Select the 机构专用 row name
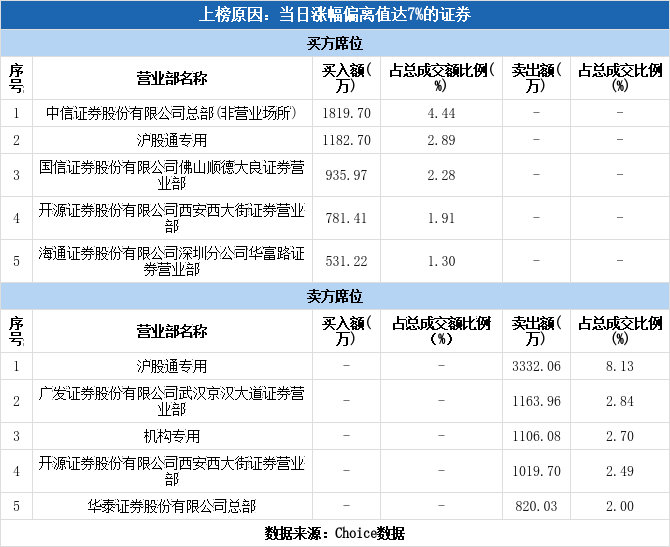Screen dimensions: 670x547 pyautogui.click(x=171, y=436)
